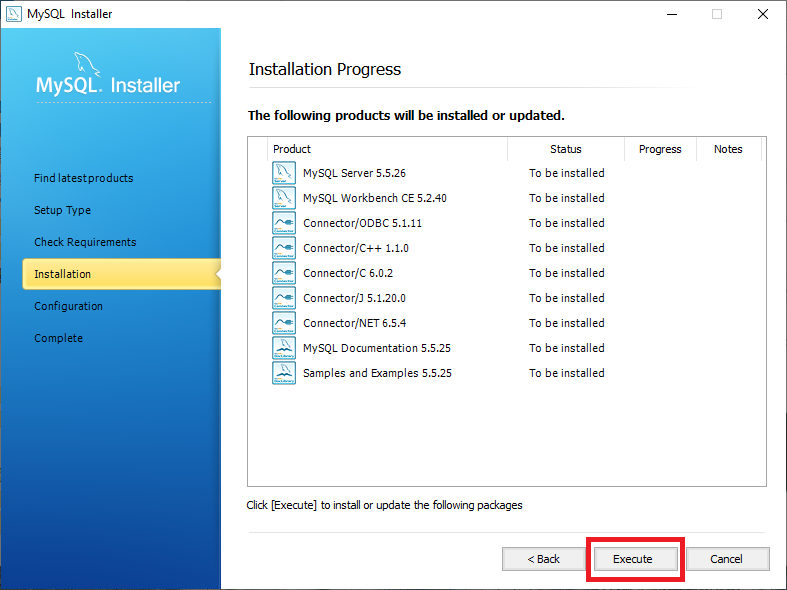This screenshot has width=787, height=590.
Task: Click the MySQL Server row status 'To be installed'
Action: (x=567, y=173)
